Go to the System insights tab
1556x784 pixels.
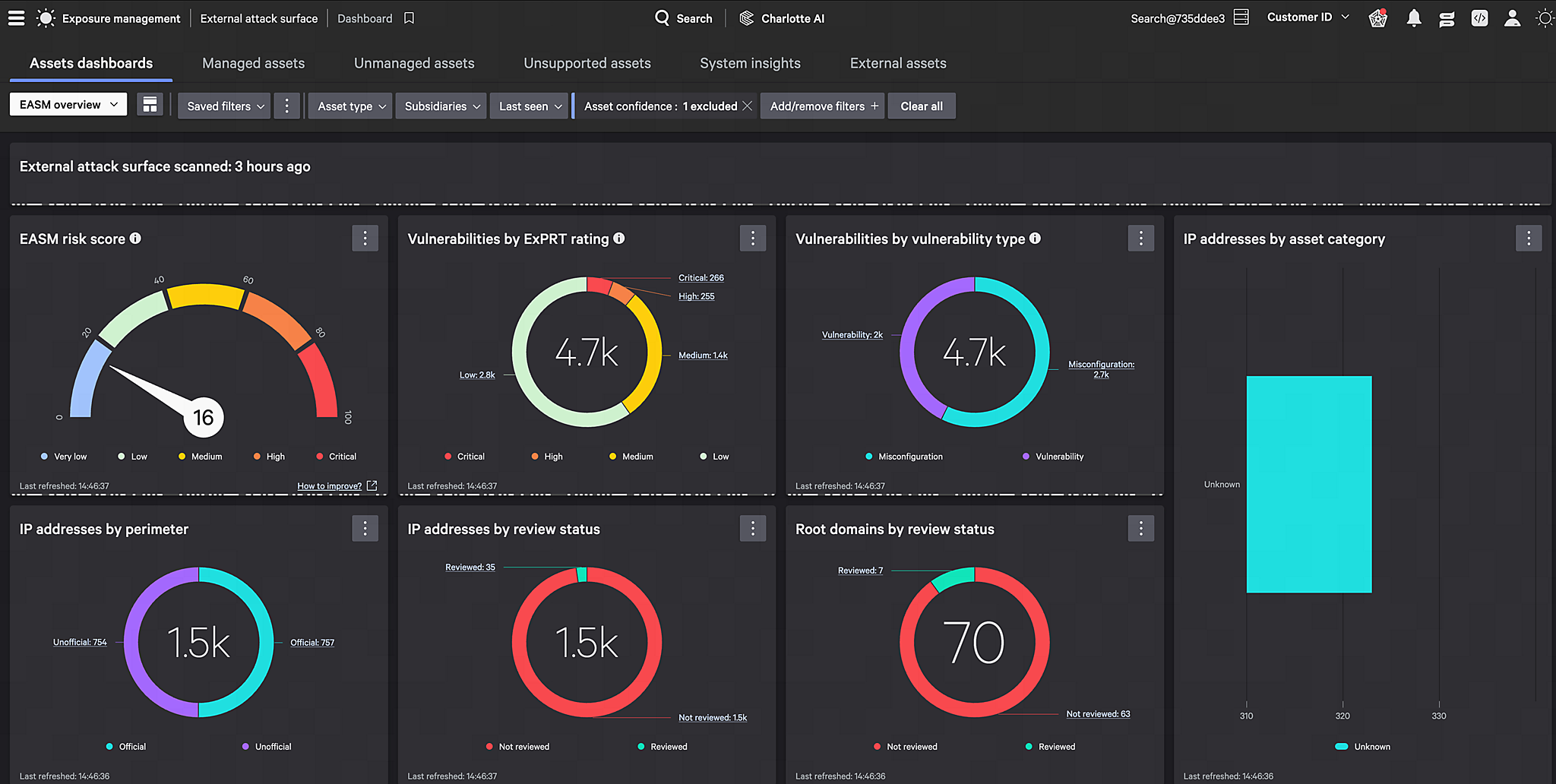(x=750, y=63)
